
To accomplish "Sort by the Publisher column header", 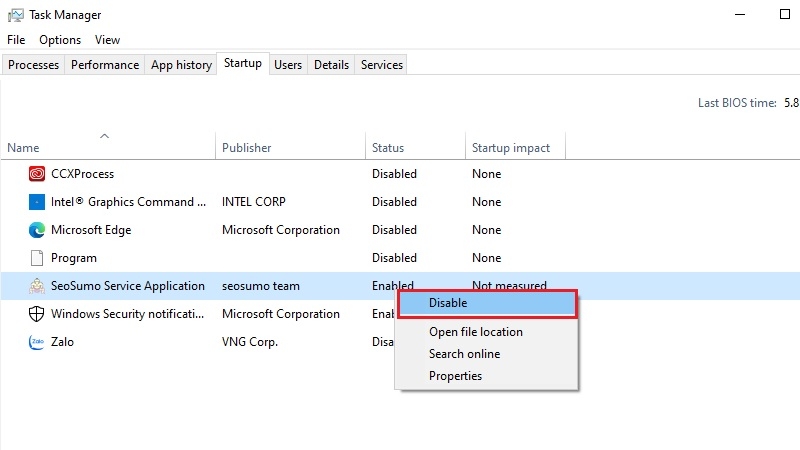I will pos(246,148).
